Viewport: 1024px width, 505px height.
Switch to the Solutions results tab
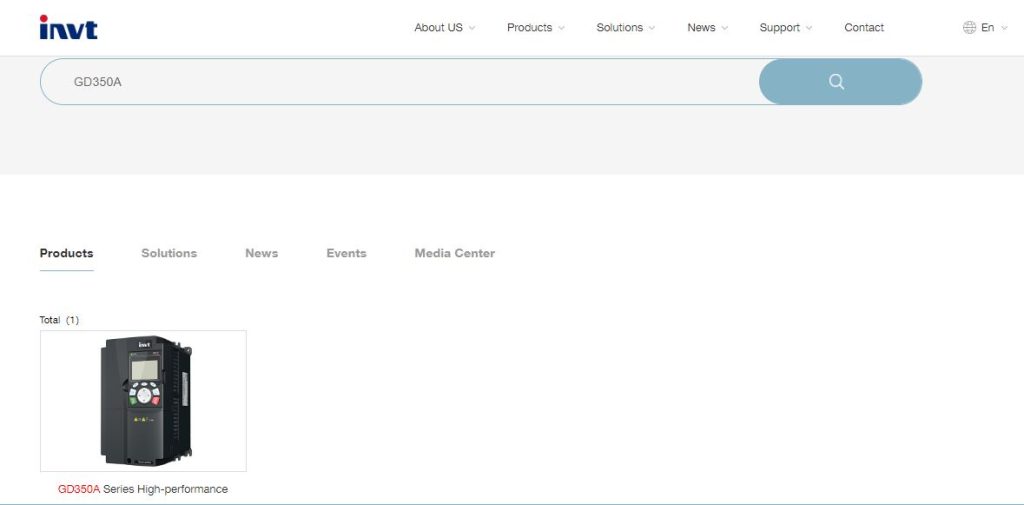[169, 253]
